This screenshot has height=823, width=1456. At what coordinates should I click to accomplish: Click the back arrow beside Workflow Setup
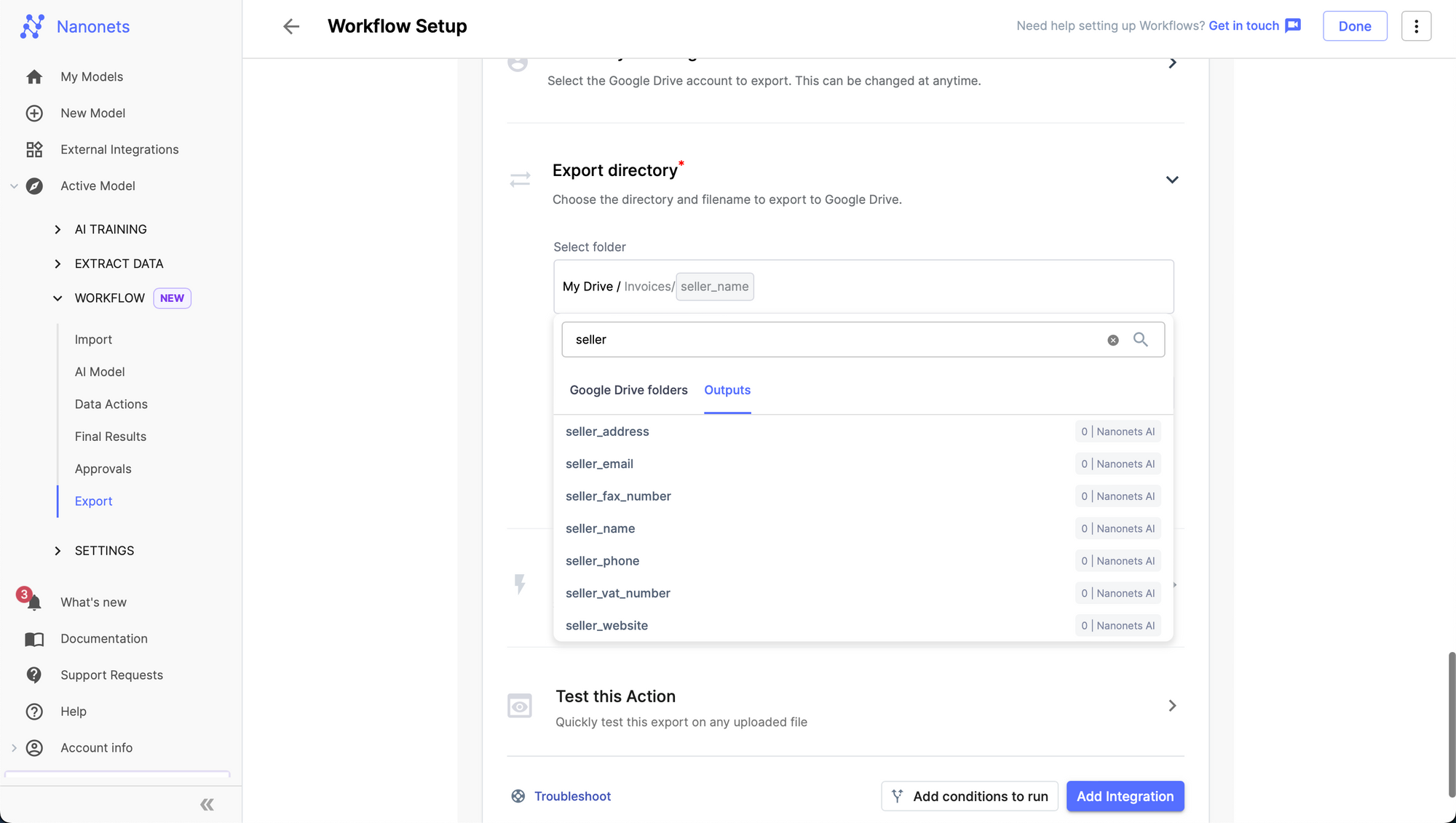click(x=291, y=27)
